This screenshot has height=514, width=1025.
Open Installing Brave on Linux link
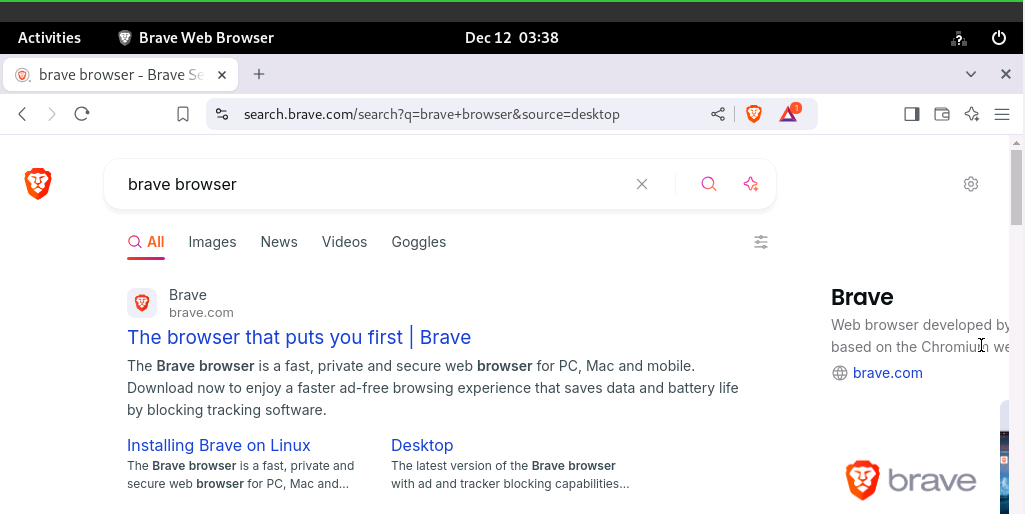click(218, 445)
